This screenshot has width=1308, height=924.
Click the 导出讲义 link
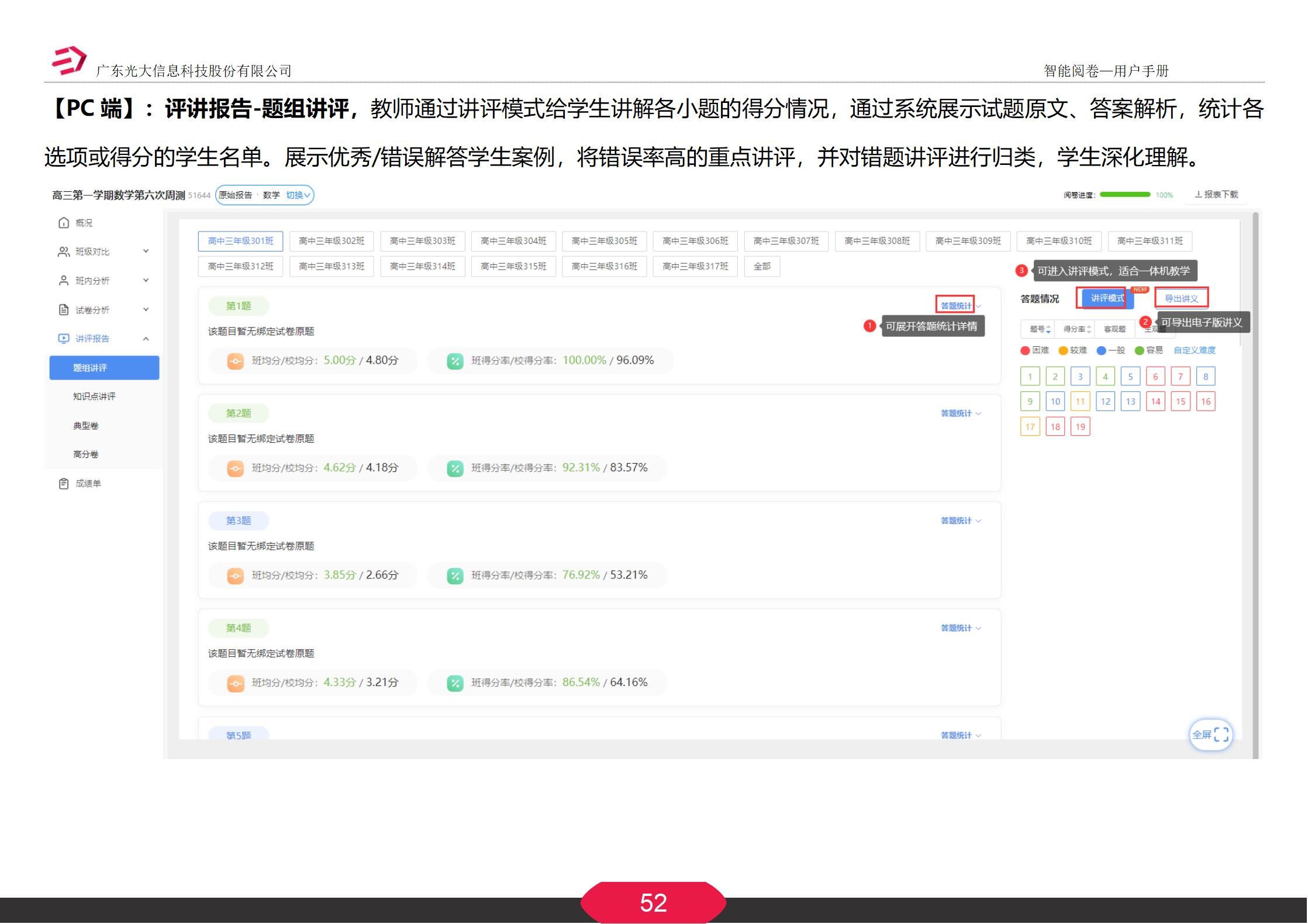tap(1181, 298)
